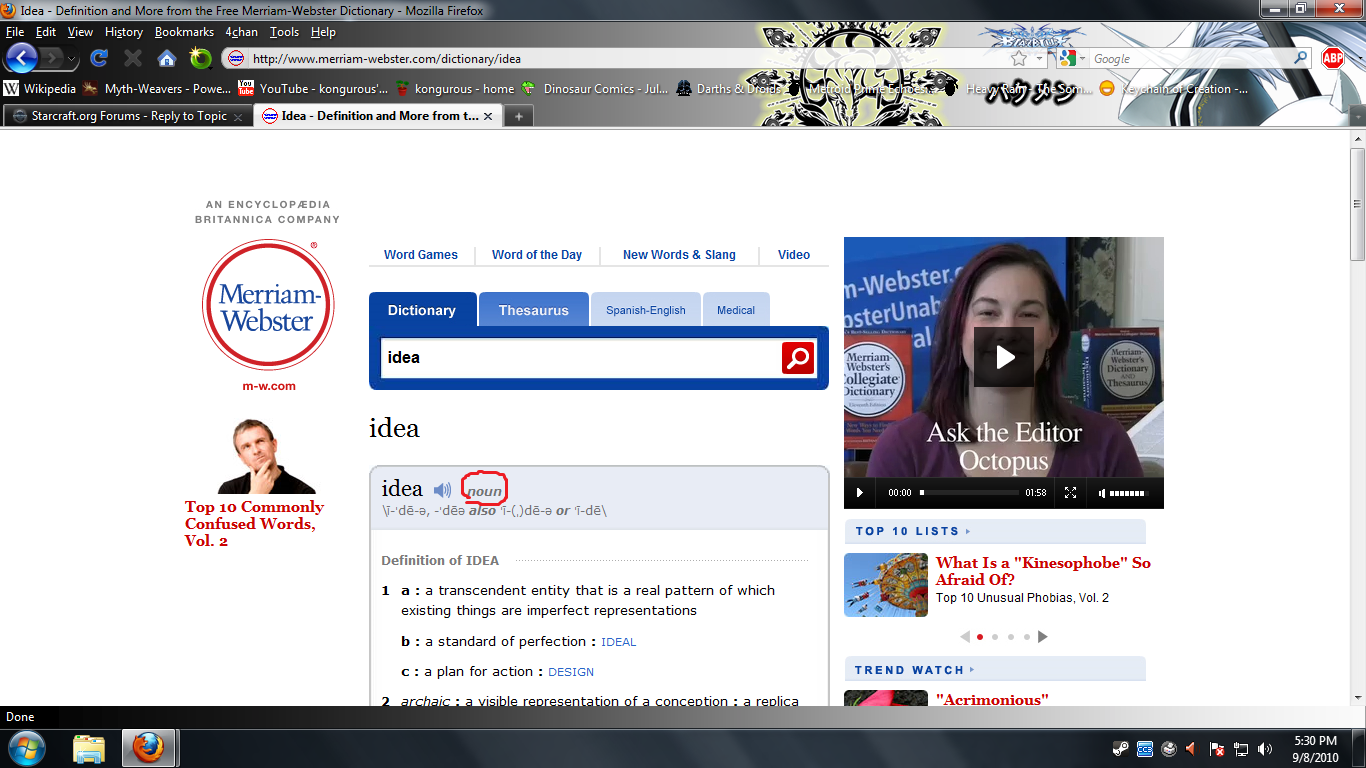Open the kongurous - home bookmark
The width and height of the screenshot is (1366, 768).
[455, 89]
